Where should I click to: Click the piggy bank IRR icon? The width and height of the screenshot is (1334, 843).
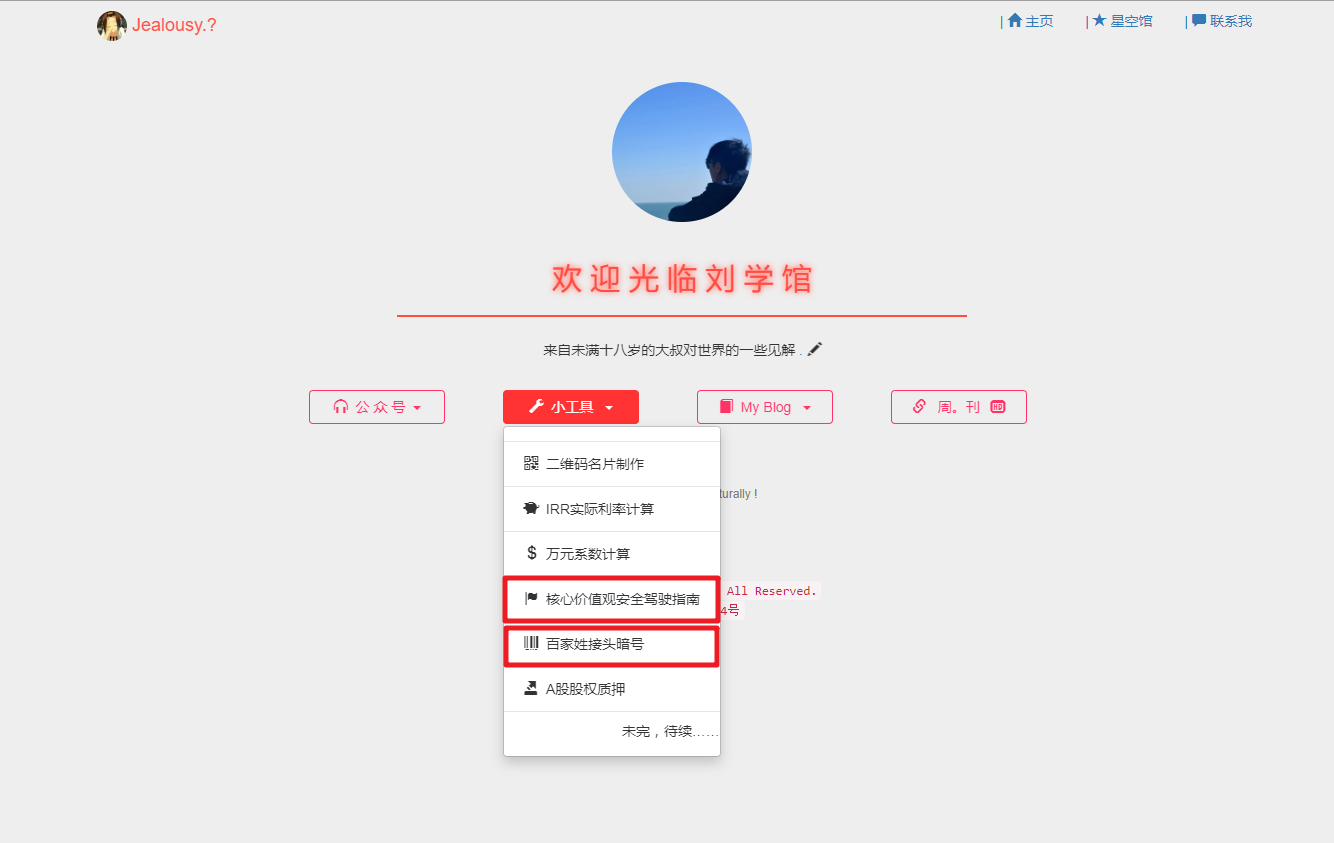tap(531, 509)
